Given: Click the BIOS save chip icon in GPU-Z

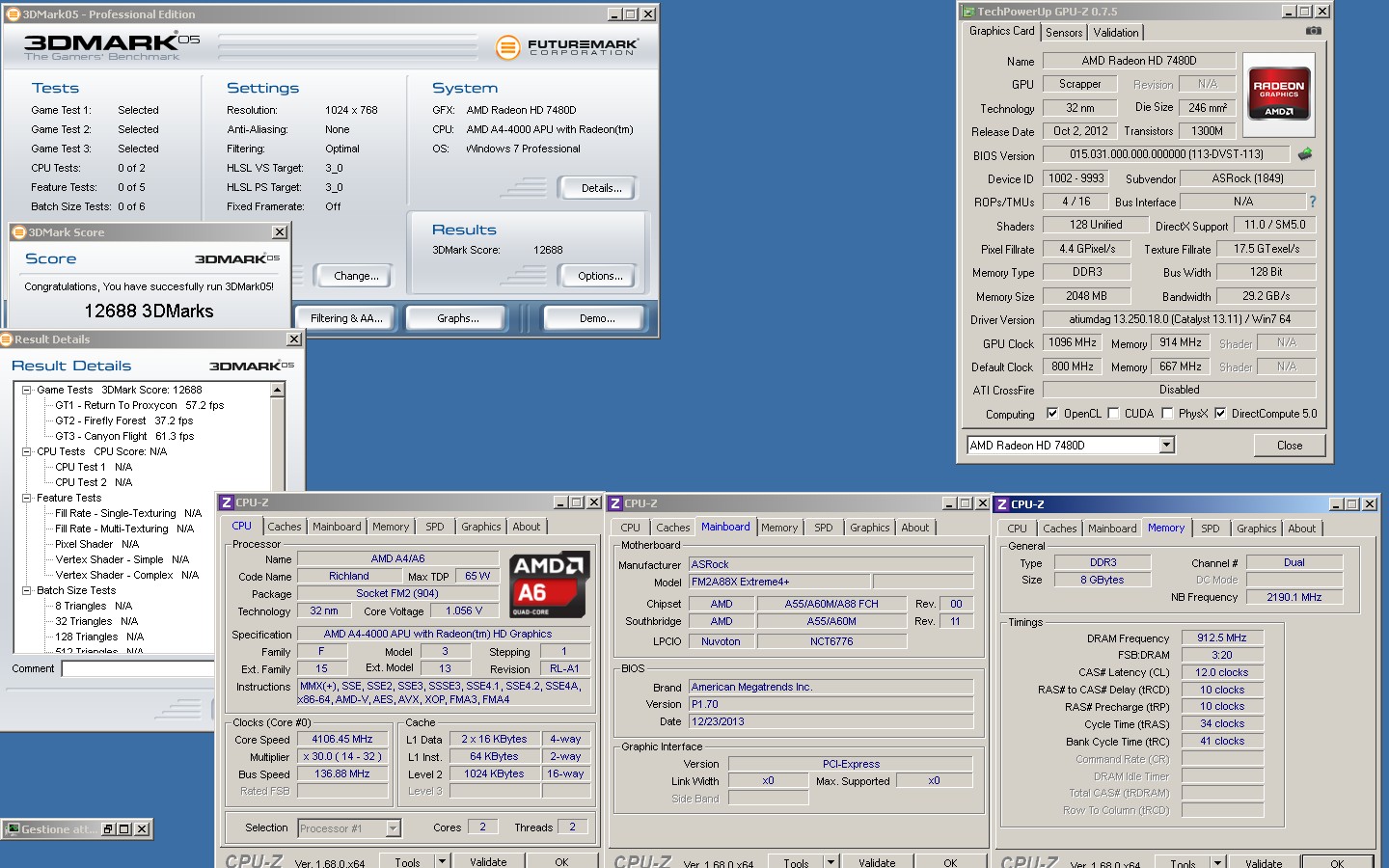Looking at the screenshot, I should (1305, 153).
